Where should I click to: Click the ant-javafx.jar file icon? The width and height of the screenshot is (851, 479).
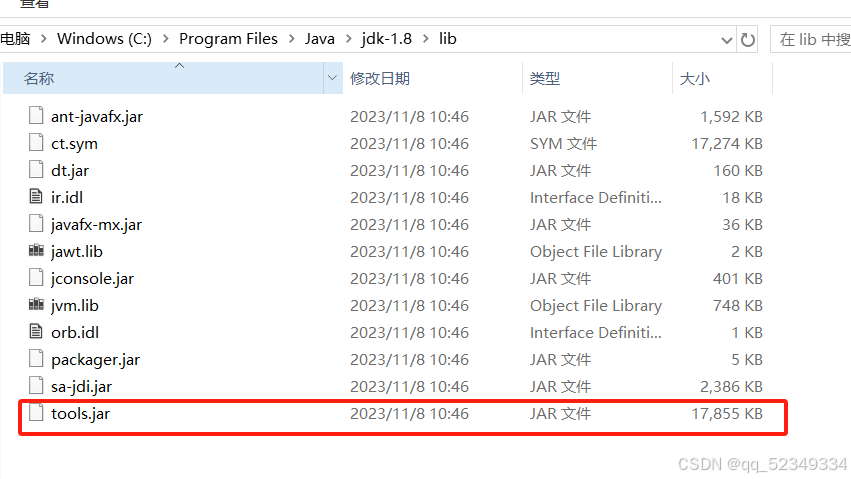pos(36,116)
